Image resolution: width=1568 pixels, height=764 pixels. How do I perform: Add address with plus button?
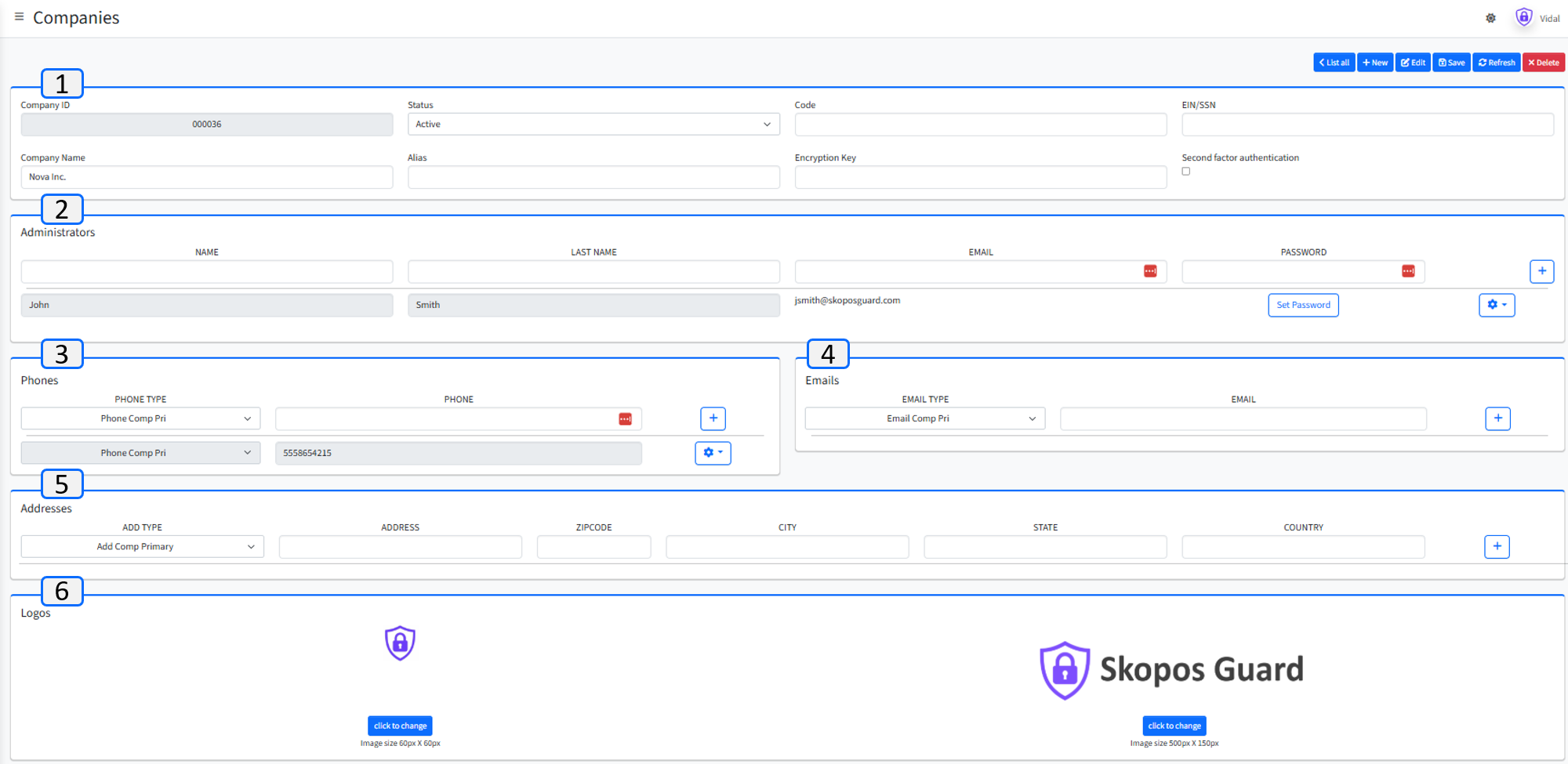pyautogui.click(x=1497, y=546)
